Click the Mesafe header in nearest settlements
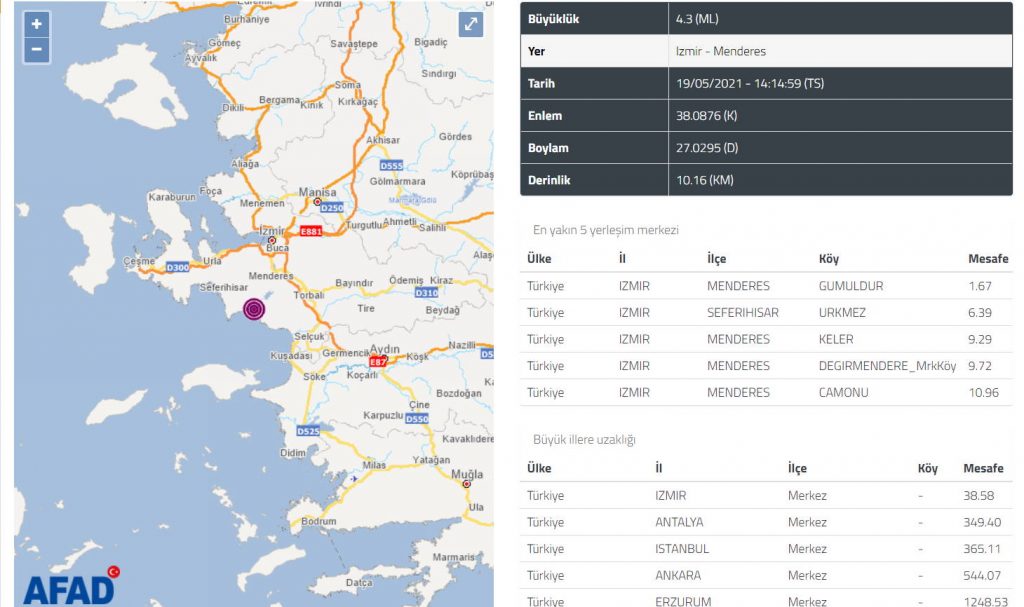This screenshot has width=1024, height=607. pyautogui.click(x=987, y=259)
